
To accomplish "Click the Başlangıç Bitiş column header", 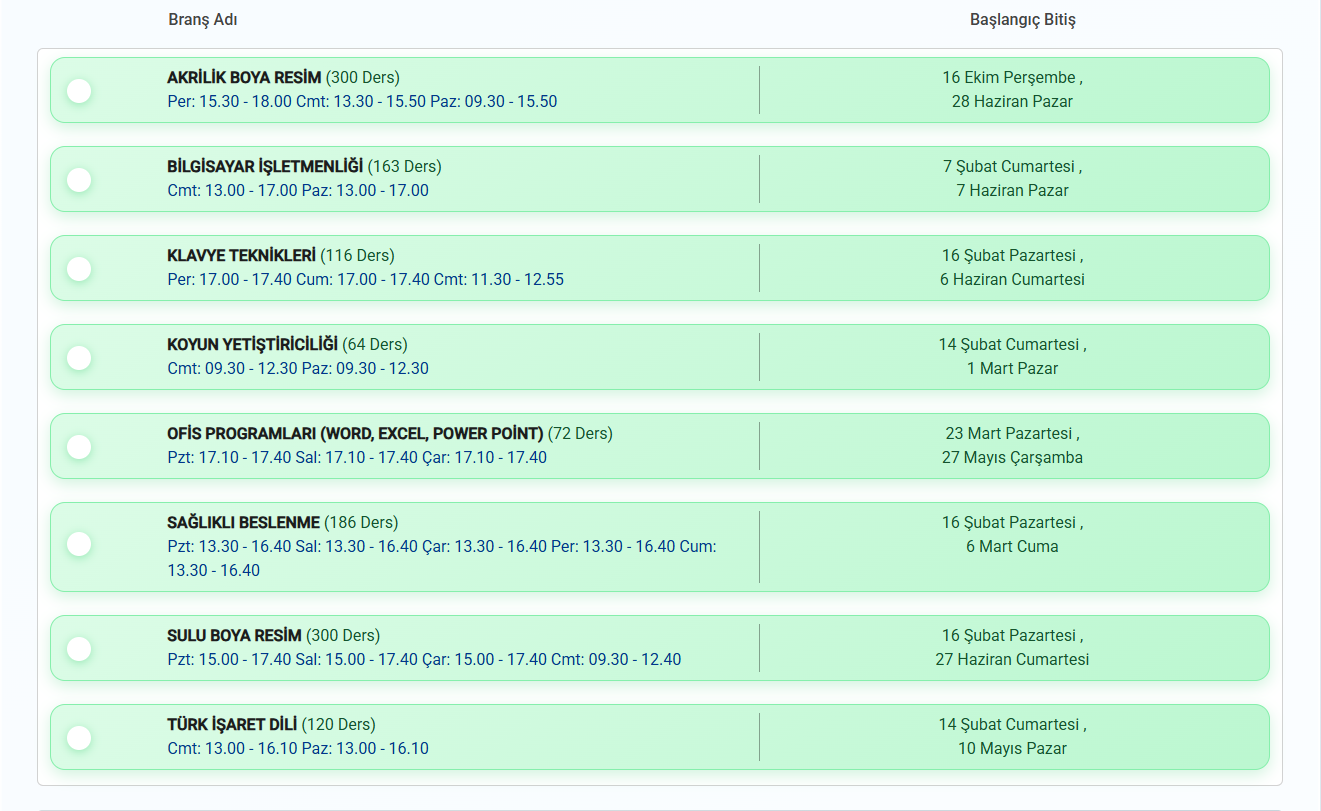I will (x=1022, y=20).
